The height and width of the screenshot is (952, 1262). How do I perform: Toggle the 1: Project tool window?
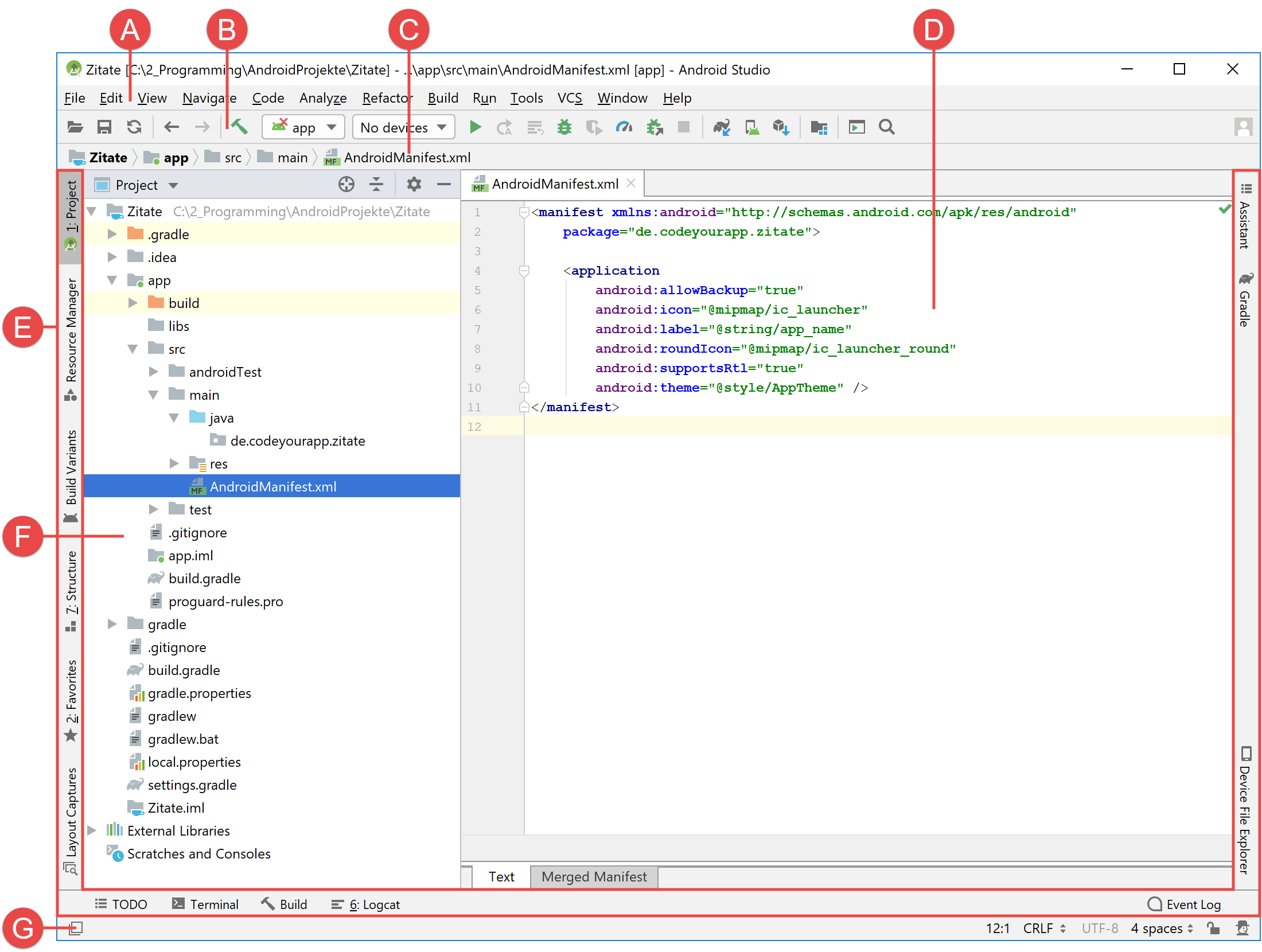tap(71, 217)
